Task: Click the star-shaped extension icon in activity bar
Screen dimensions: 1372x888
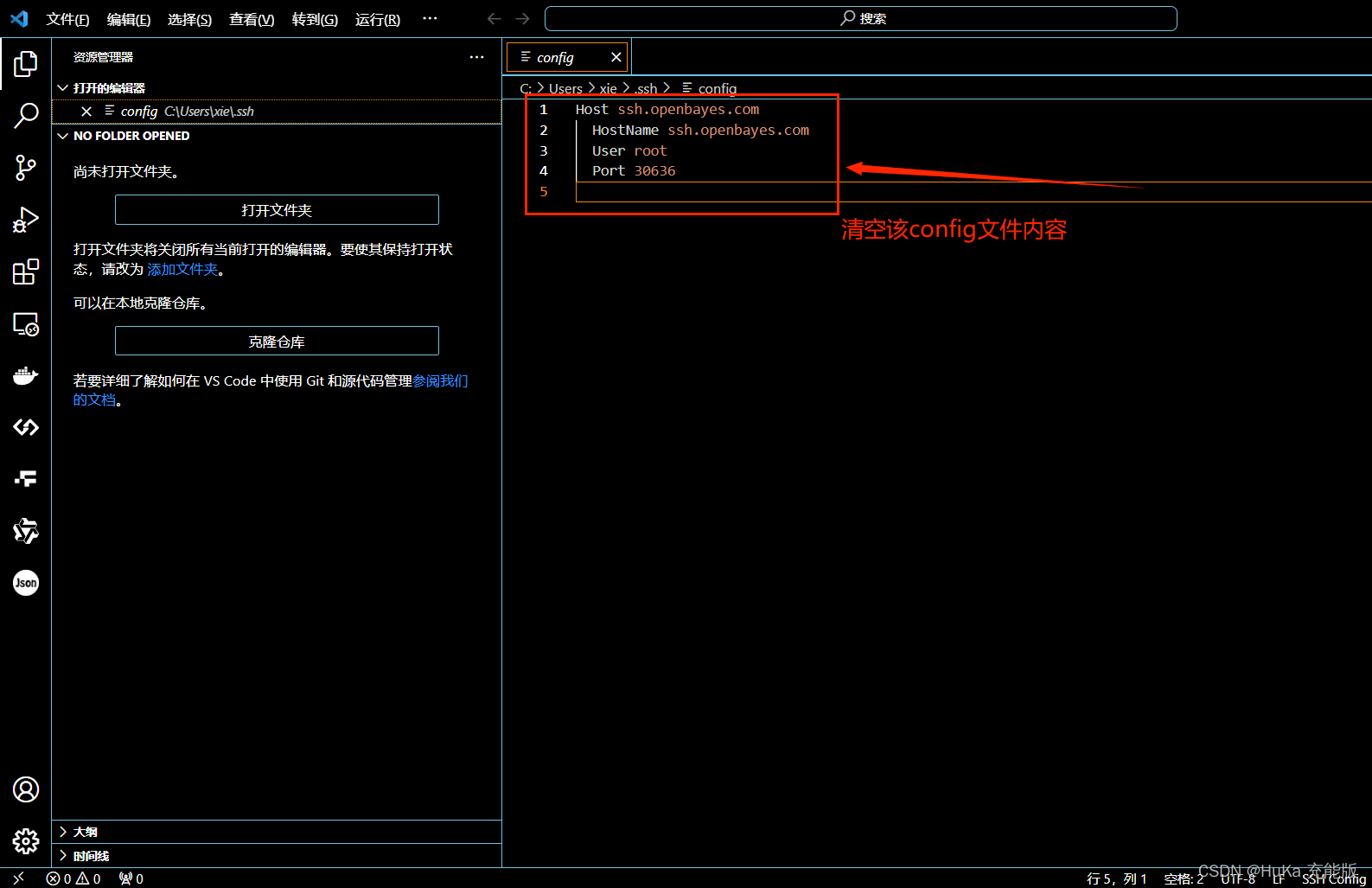Action: [x=26, y=531]
